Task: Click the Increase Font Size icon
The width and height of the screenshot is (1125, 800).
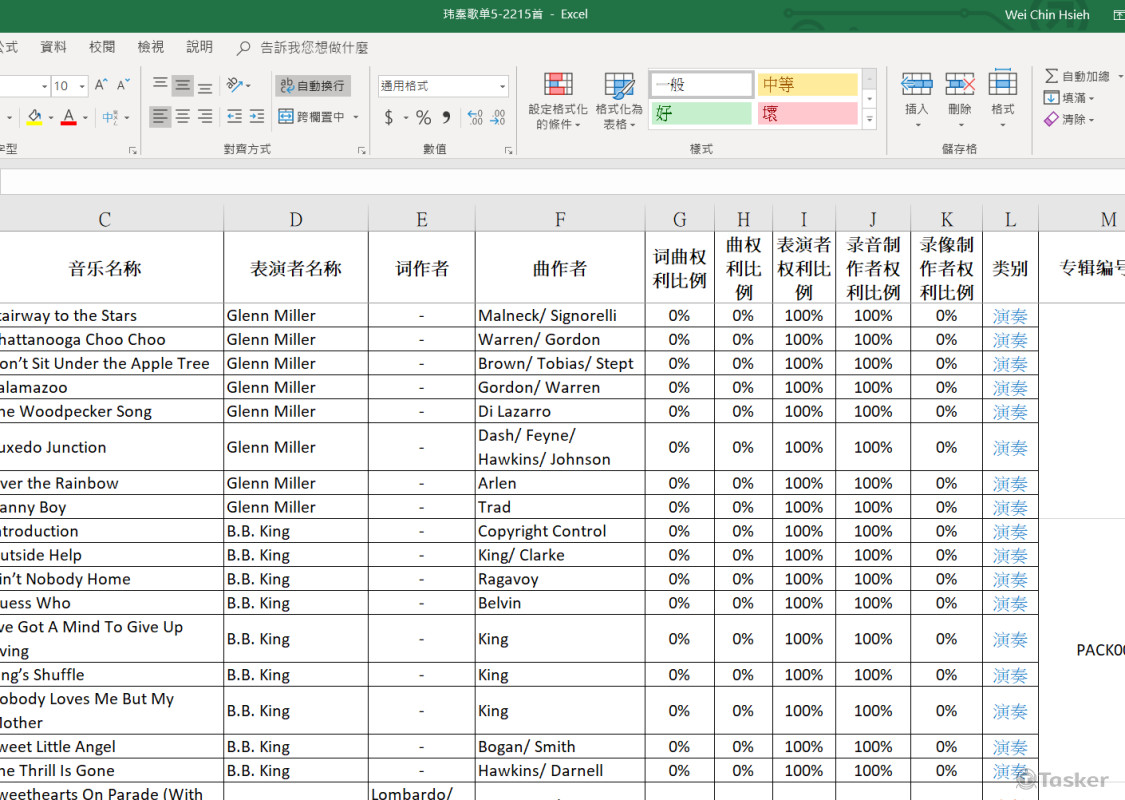Action: pos(101,86)
